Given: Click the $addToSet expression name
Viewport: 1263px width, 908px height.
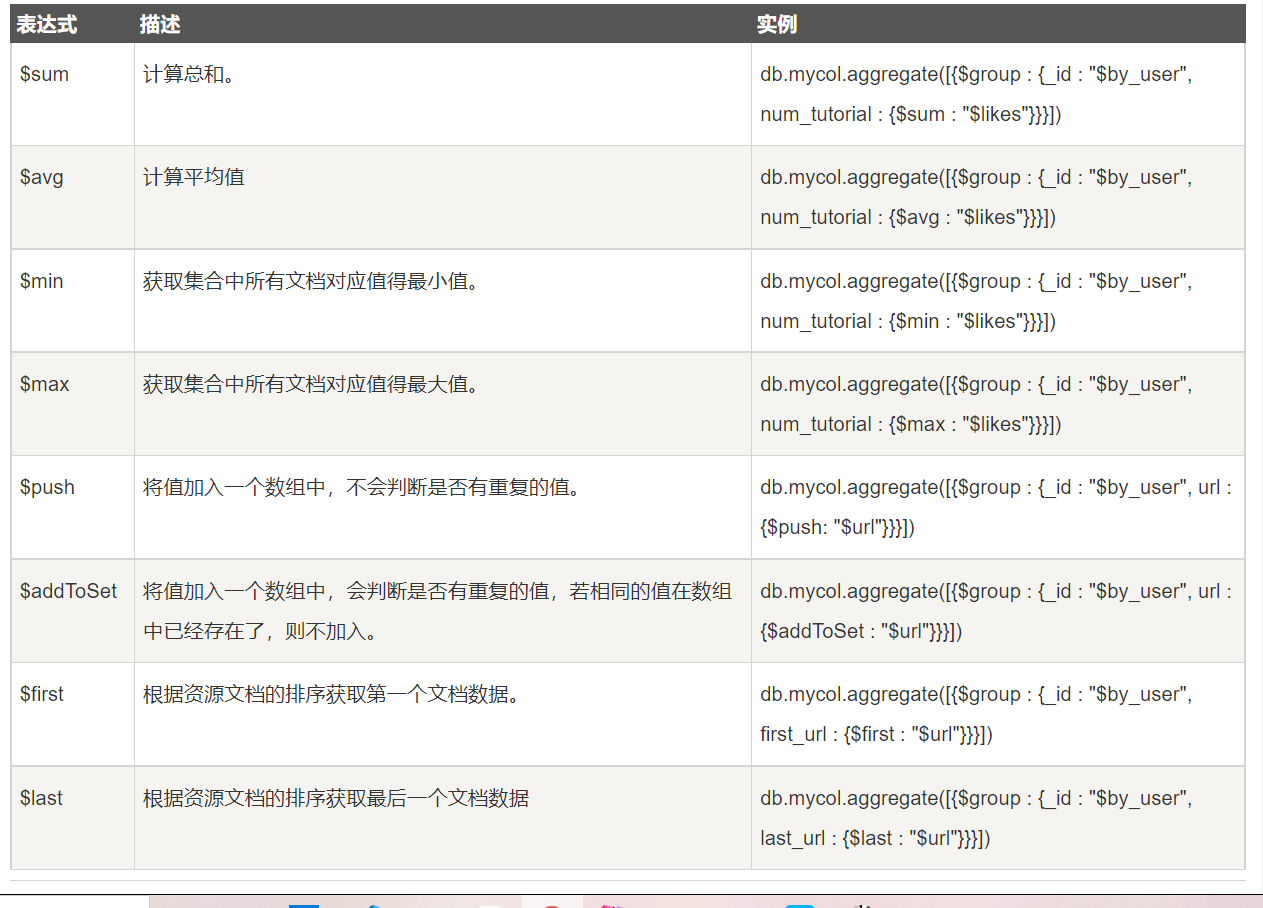Looking at the screenshot, I should click(x=69, y=592).
